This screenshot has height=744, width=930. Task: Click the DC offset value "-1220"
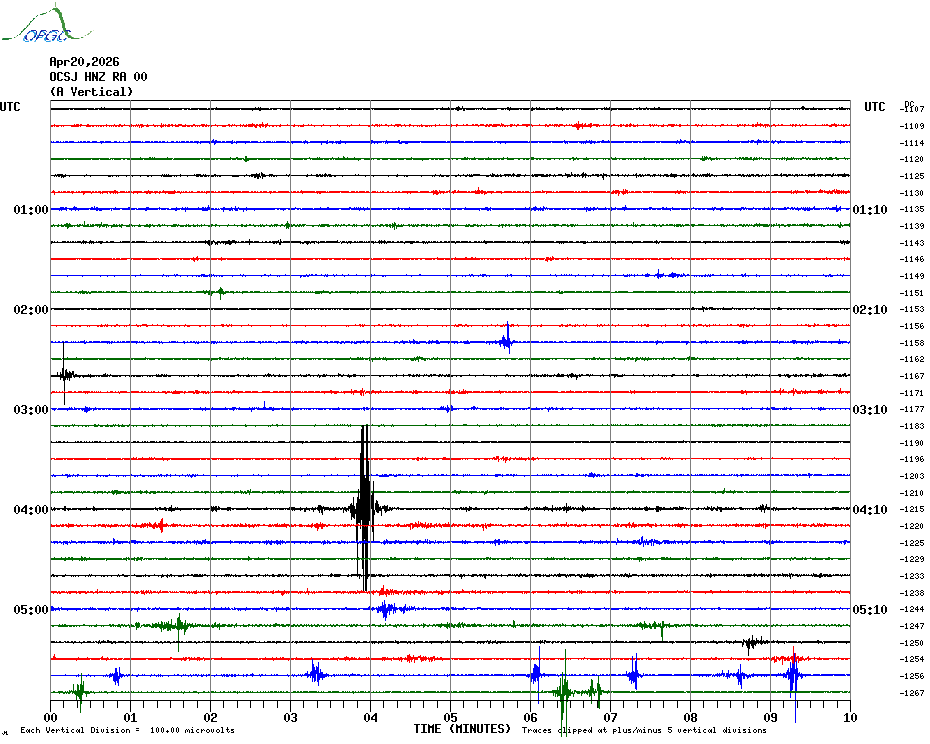pyautogui.click(x=912, y=526)
